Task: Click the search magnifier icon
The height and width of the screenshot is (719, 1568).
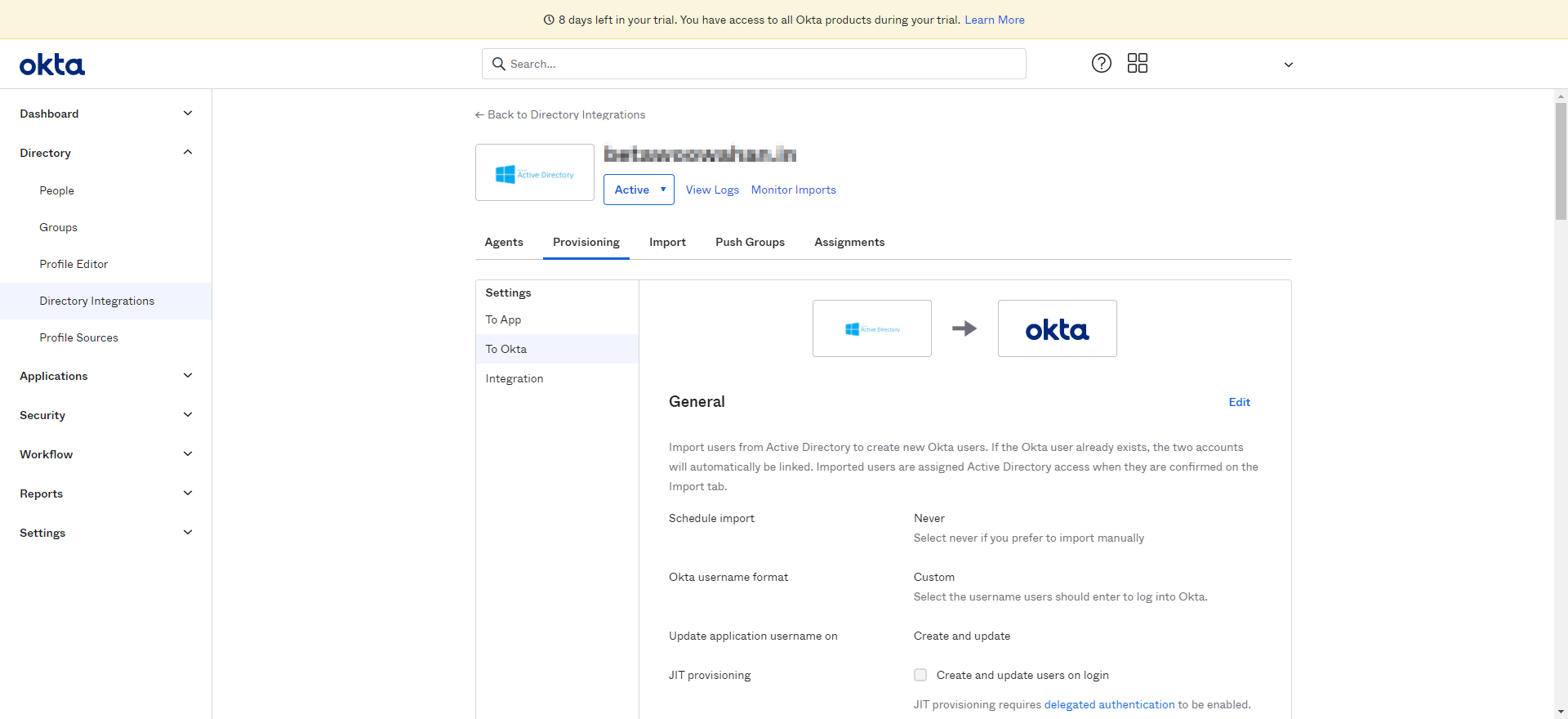Action: (499, 64)
